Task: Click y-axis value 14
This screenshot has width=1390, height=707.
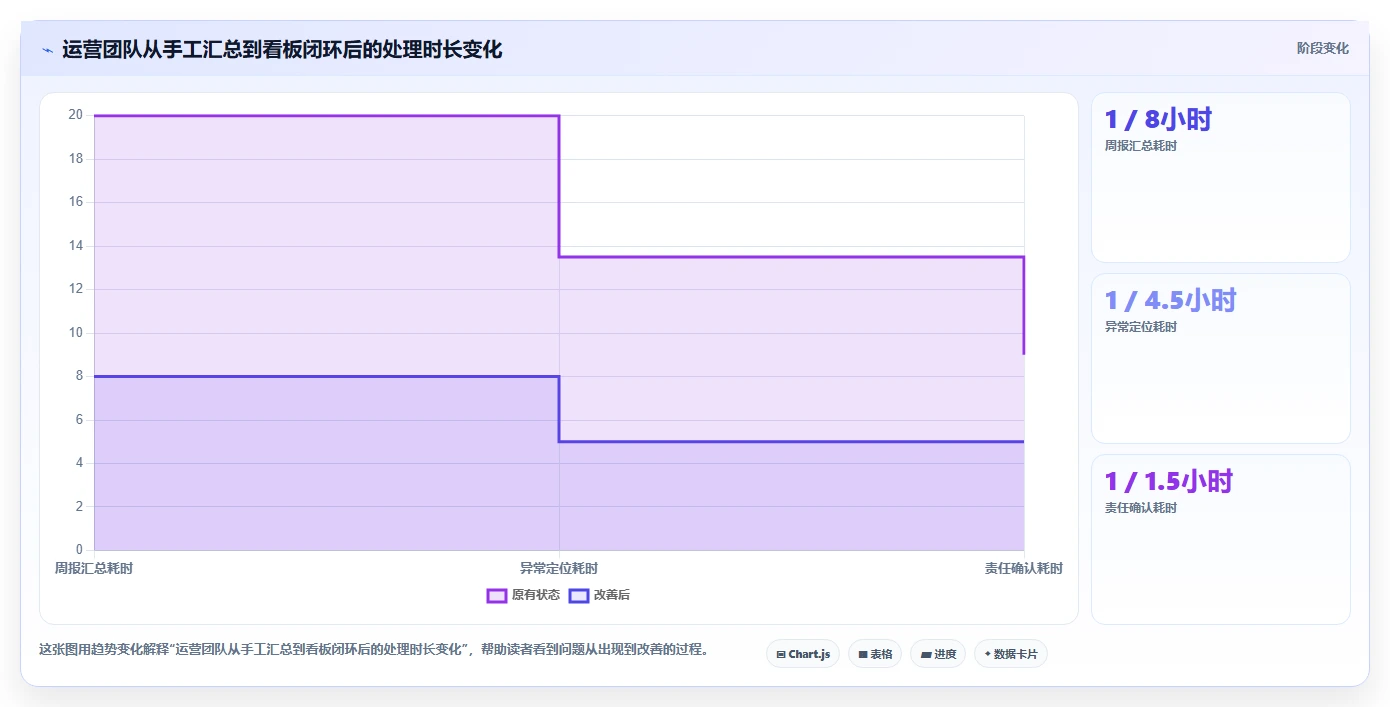Action: (76, 246)
